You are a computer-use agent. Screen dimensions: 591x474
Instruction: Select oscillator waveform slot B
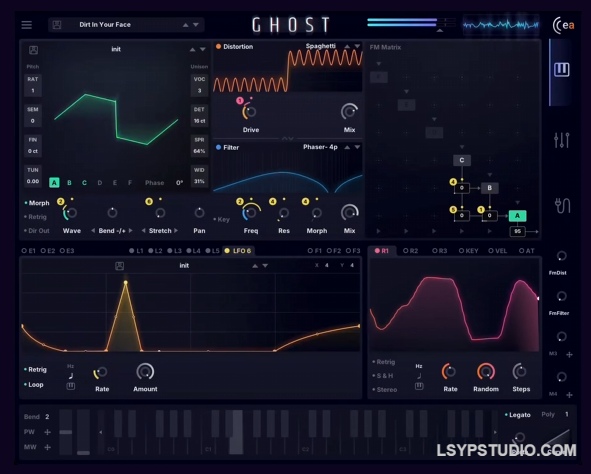tap(69, 183)
